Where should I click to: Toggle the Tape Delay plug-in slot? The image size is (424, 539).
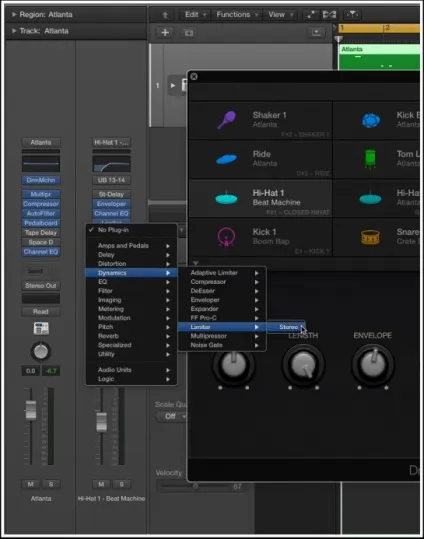(41, 233)
